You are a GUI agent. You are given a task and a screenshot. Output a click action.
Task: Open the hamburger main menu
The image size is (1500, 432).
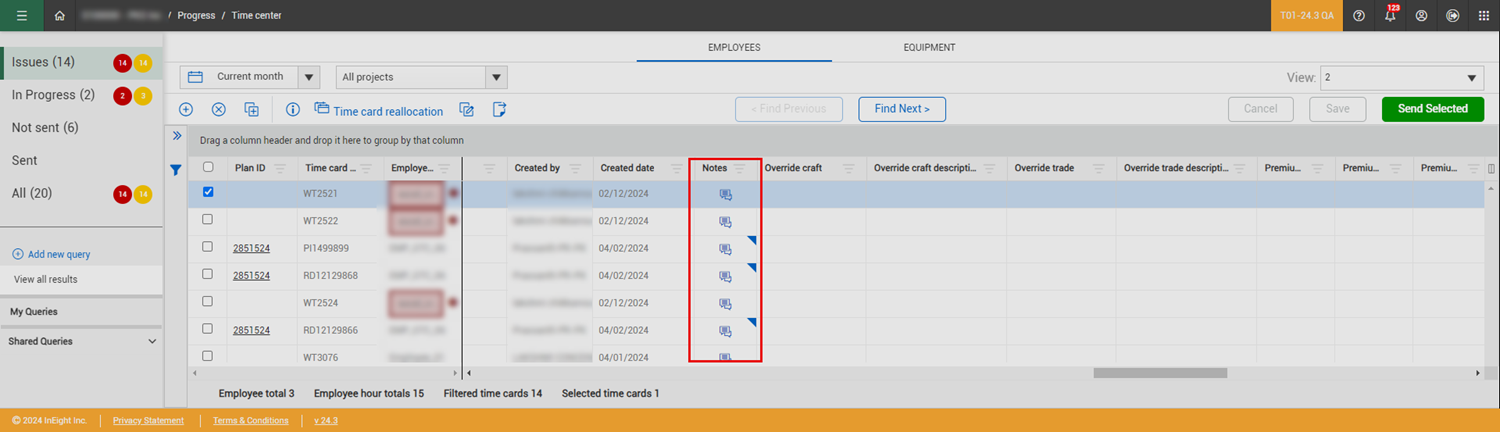pyautogui.click(x=22, y=15)
